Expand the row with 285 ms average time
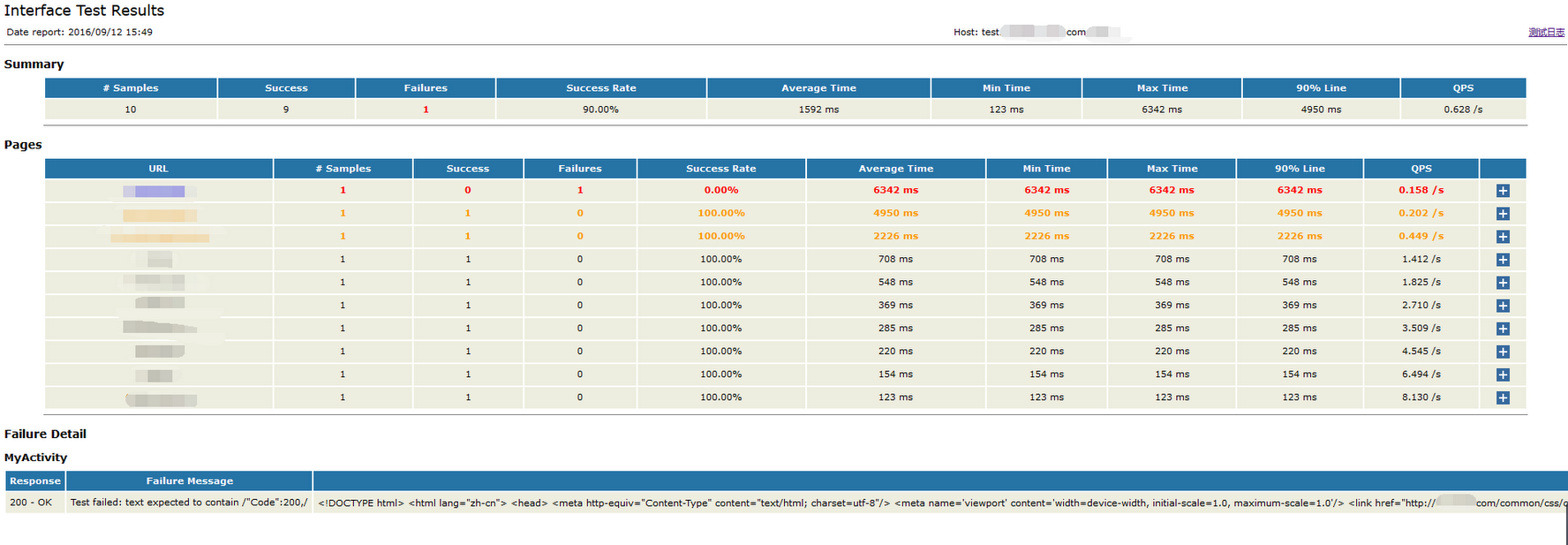This screenshot has height=545, width=1568. tap(1503, 329)
